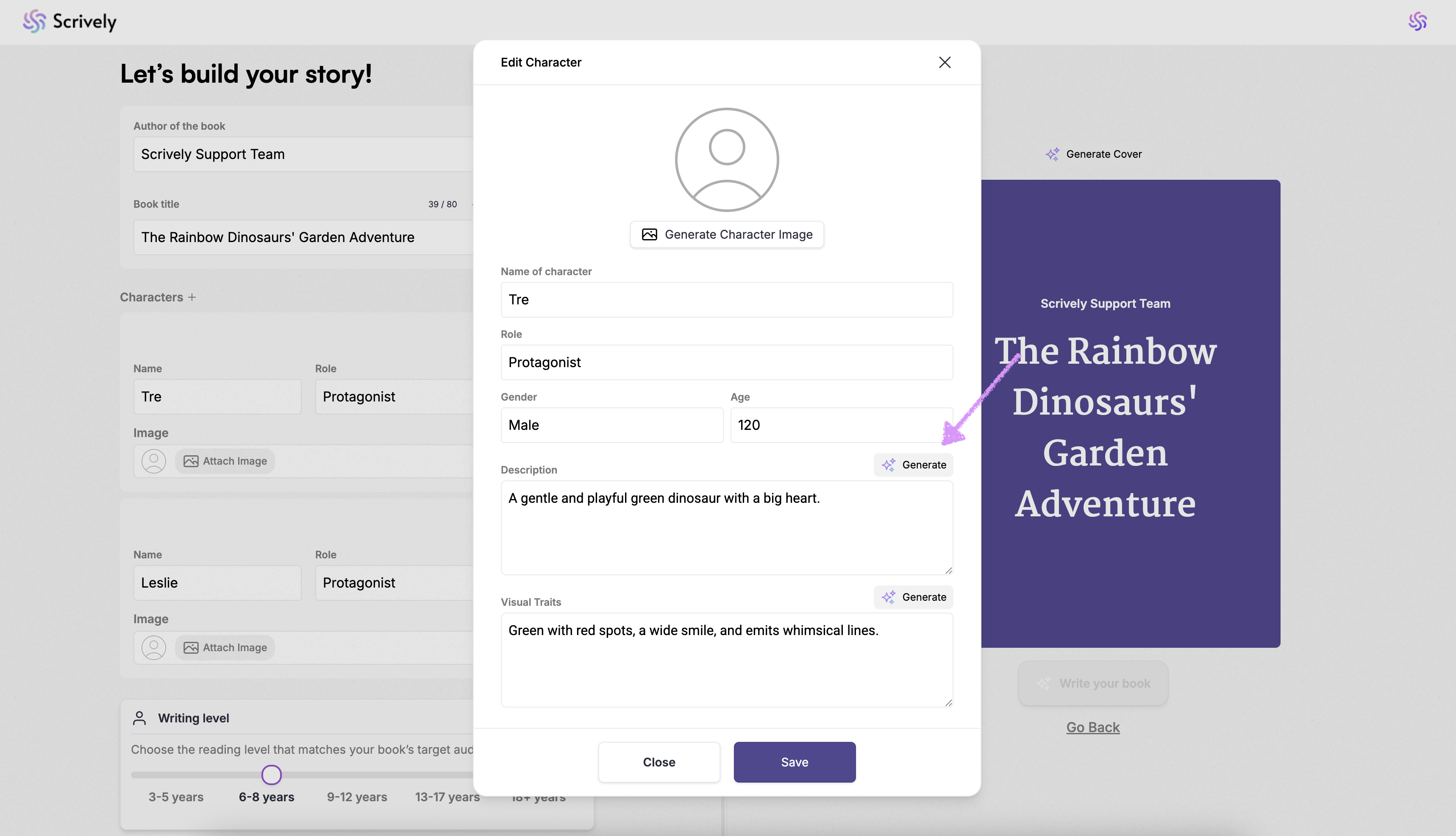
Task: Generate the Description text with AI
Action: click(x=913, y=465)
